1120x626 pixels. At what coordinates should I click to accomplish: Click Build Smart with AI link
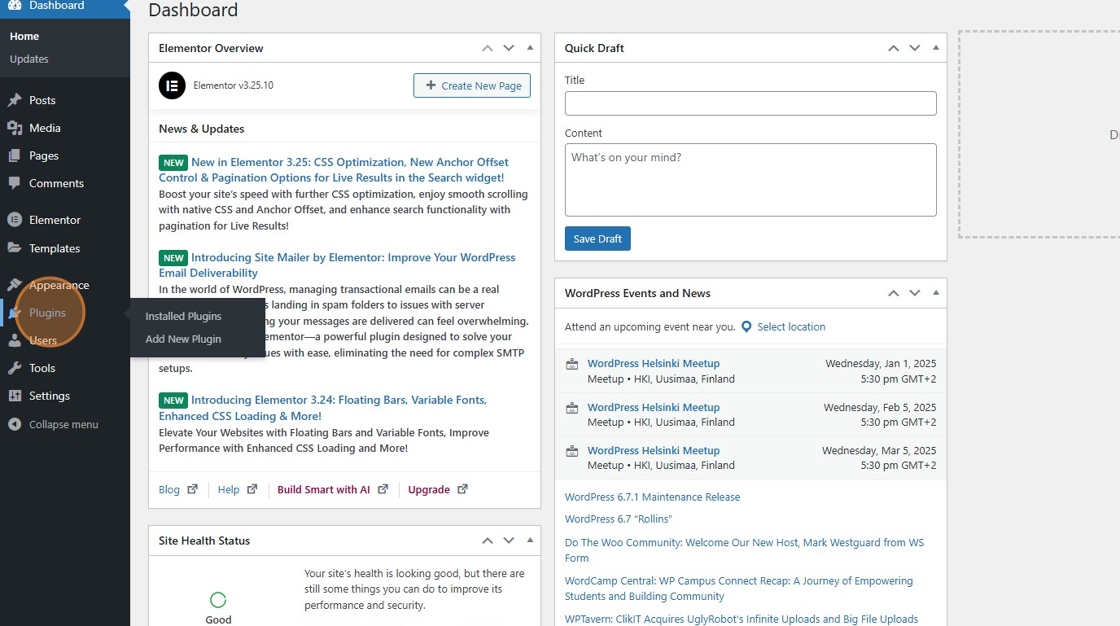pyautogui.click(x=324, y=490)
